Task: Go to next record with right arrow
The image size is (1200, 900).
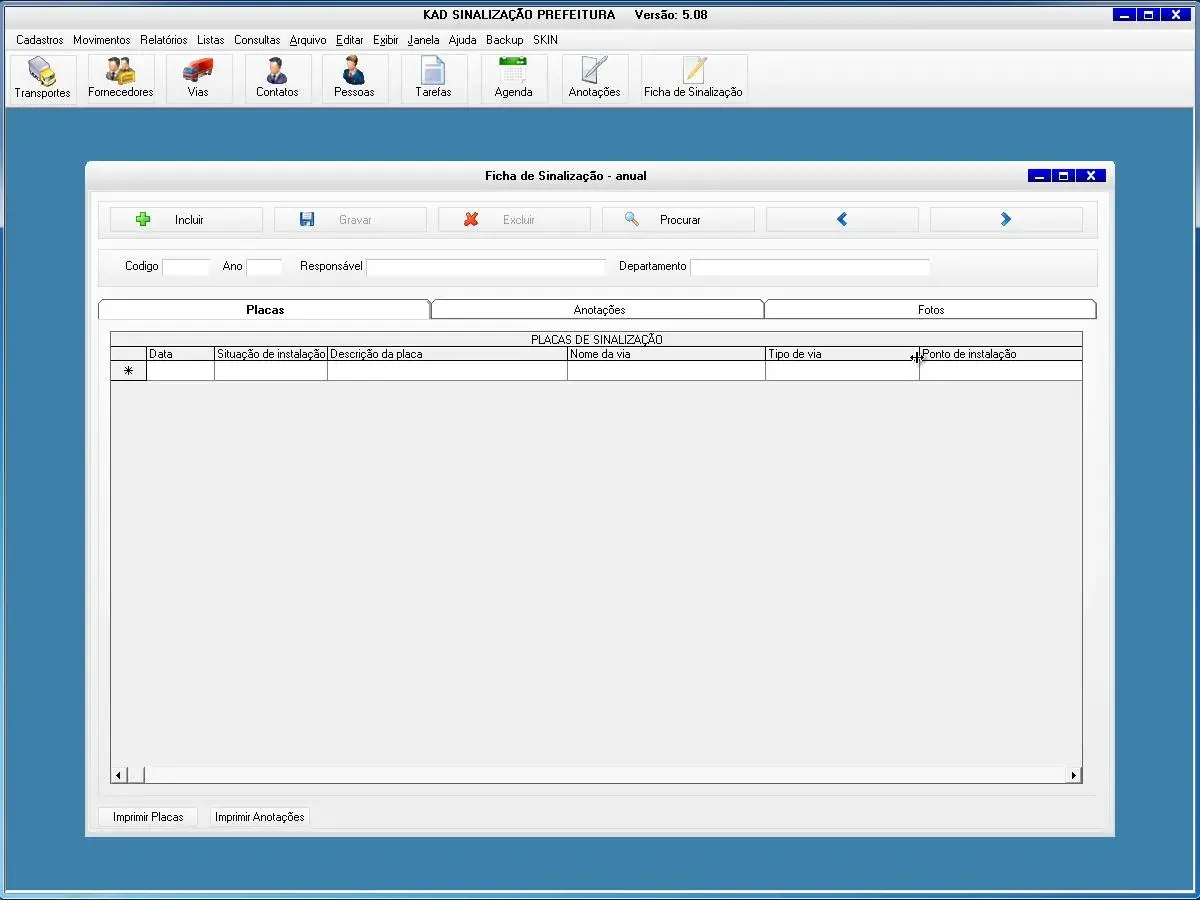Action: [1006, 220]
